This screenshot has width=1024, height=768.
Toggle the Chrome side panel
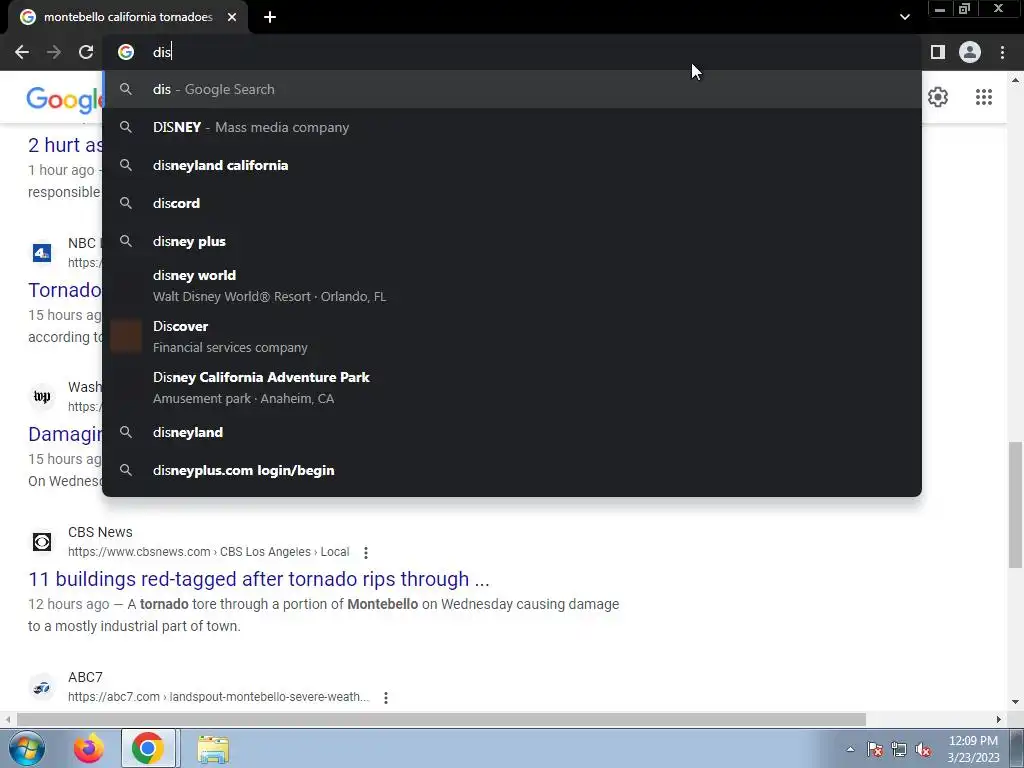click(x=938, y=52)
